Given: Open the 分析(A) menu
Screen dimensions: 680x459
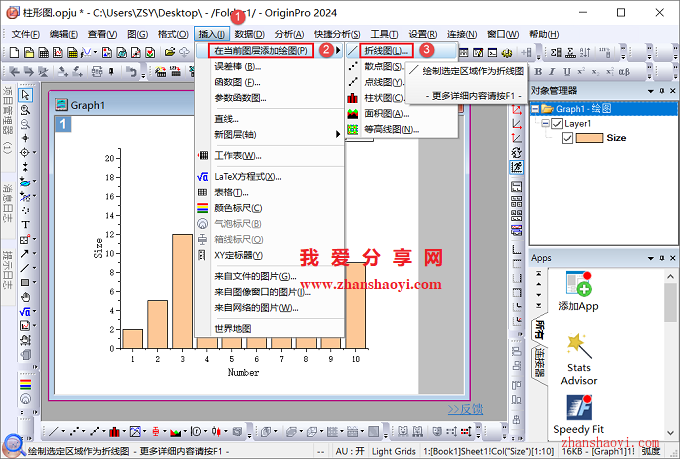Looking at the screenshot, I should tap(289, 34).
